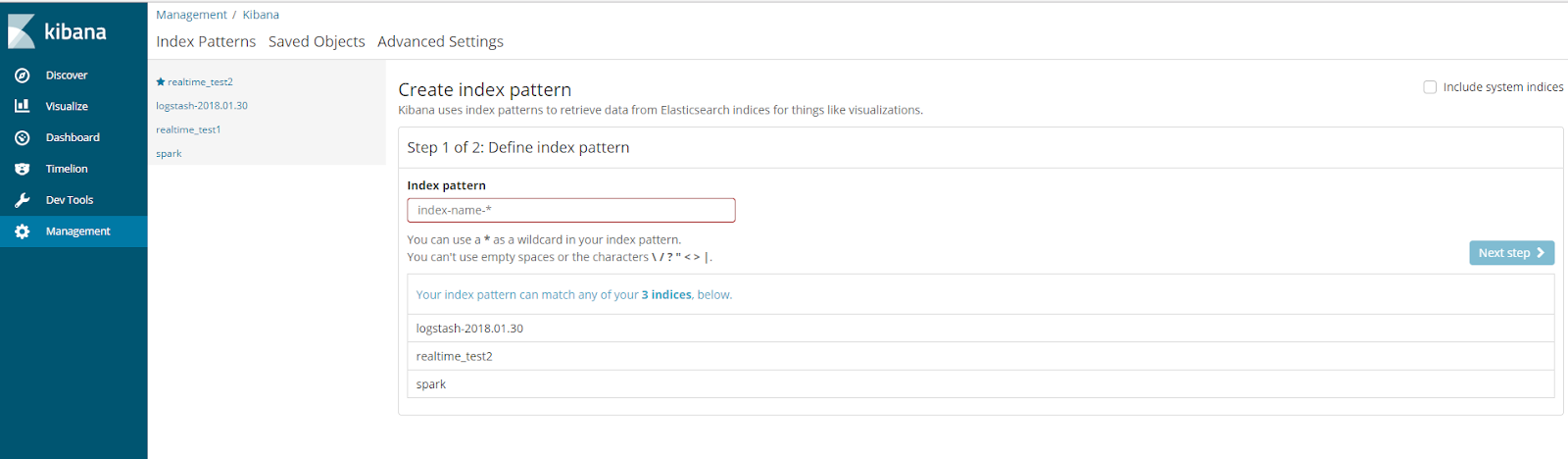Image resolution: width=1568 pixels, height=459 pixels.
Task: Open Management via the gear icon
Action: coord(22,231)
